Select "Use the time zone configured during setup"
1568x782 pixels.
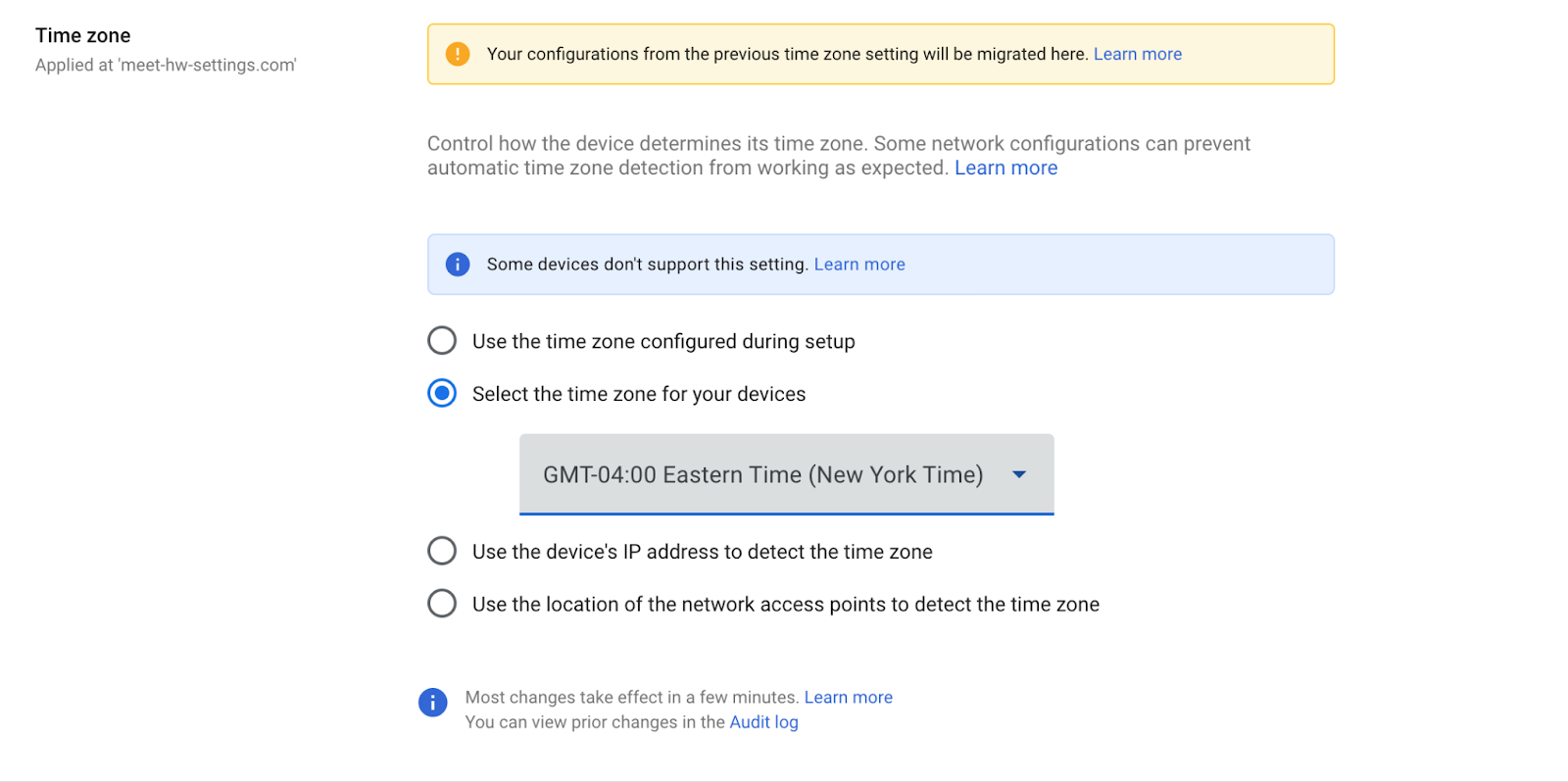pyautogui.click(x=442, y=341)
